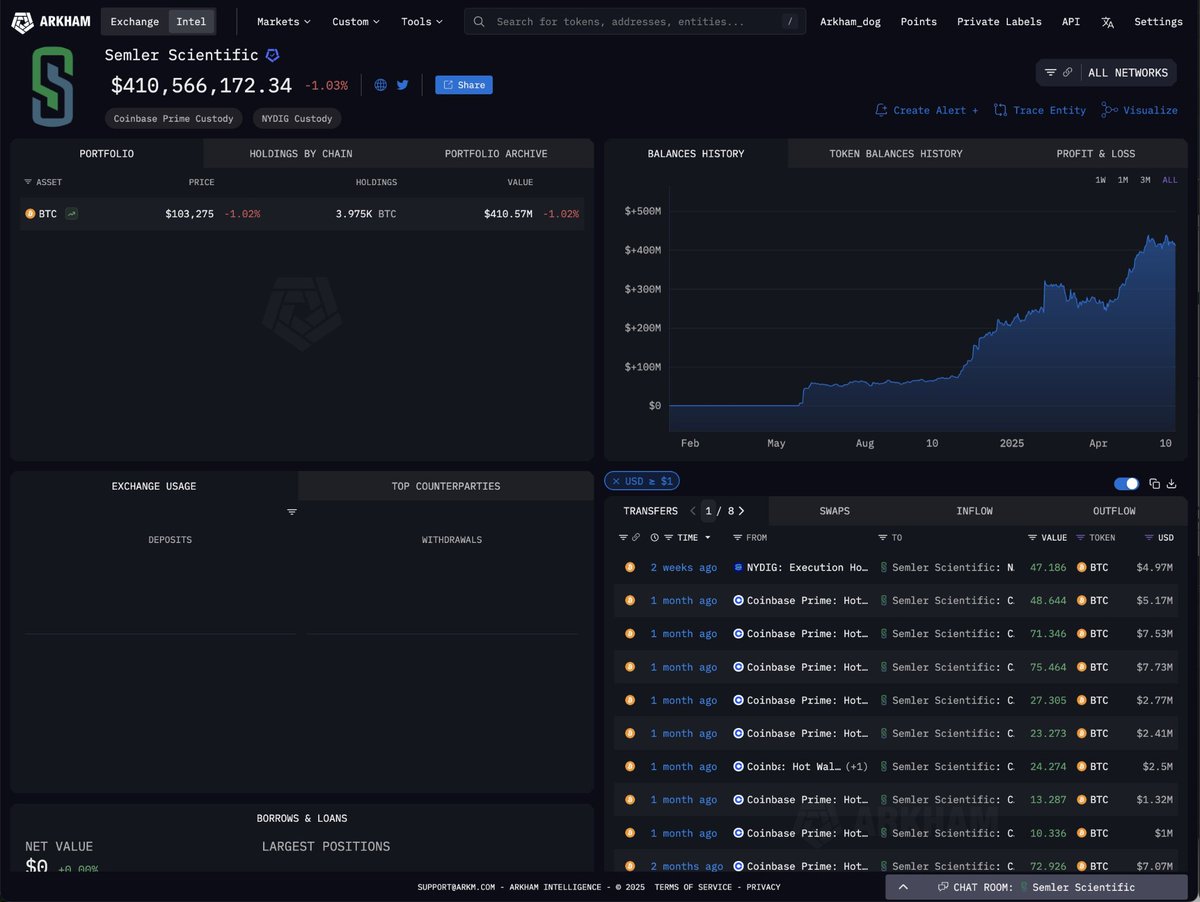Switch to Exchange mode

pyautogui.click(x=135, y=21)
